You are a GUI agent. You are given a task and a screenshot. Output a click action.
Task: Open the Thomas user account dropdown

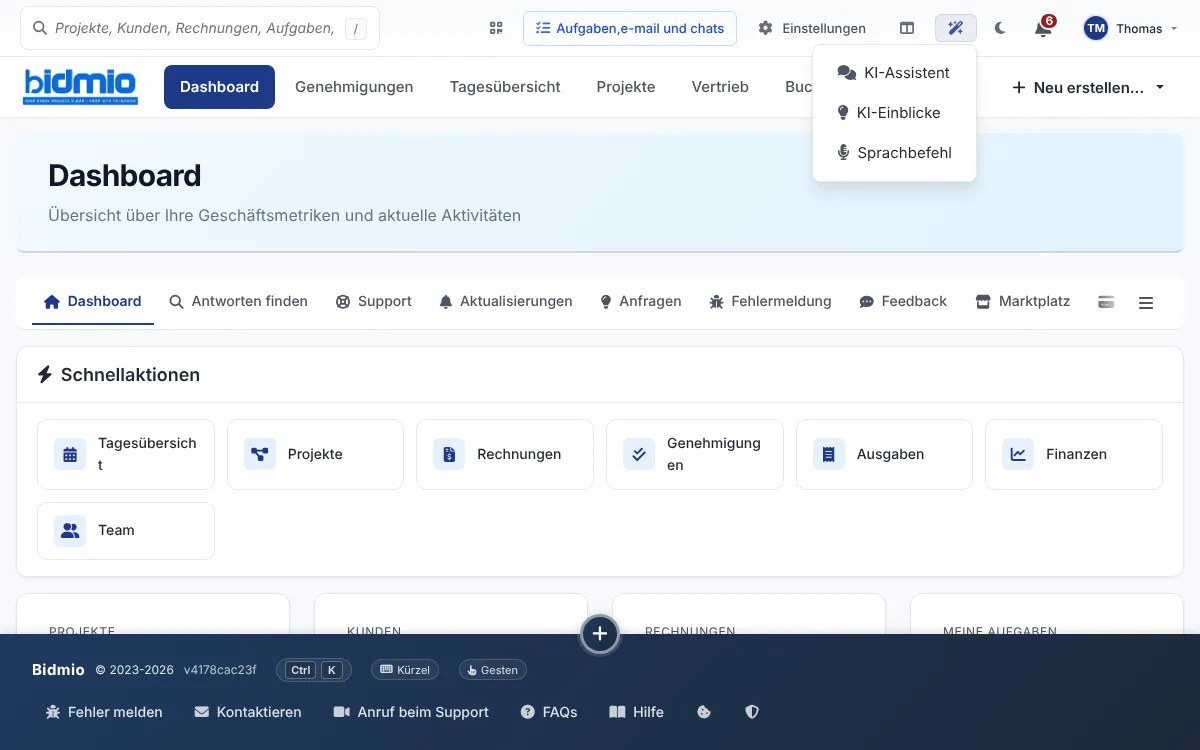click(1130, 28)
